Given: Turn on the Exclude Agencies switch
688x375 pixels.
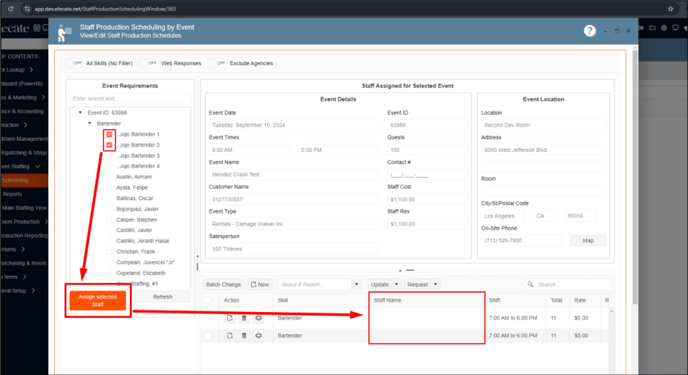Looking at the screenshot, I should (x=217, y=63).
